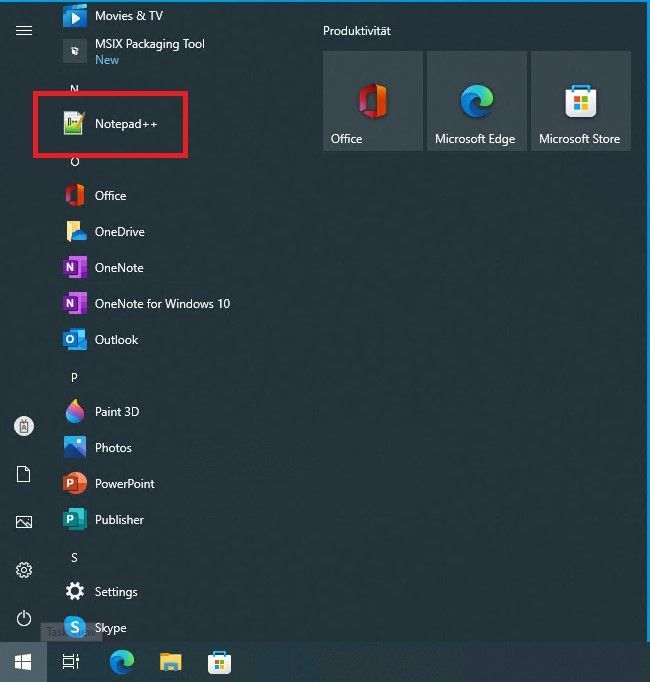Click the Power icon in Start sidebar
Viewport: 650px width, 682px height.
click(x=24, y=618)
